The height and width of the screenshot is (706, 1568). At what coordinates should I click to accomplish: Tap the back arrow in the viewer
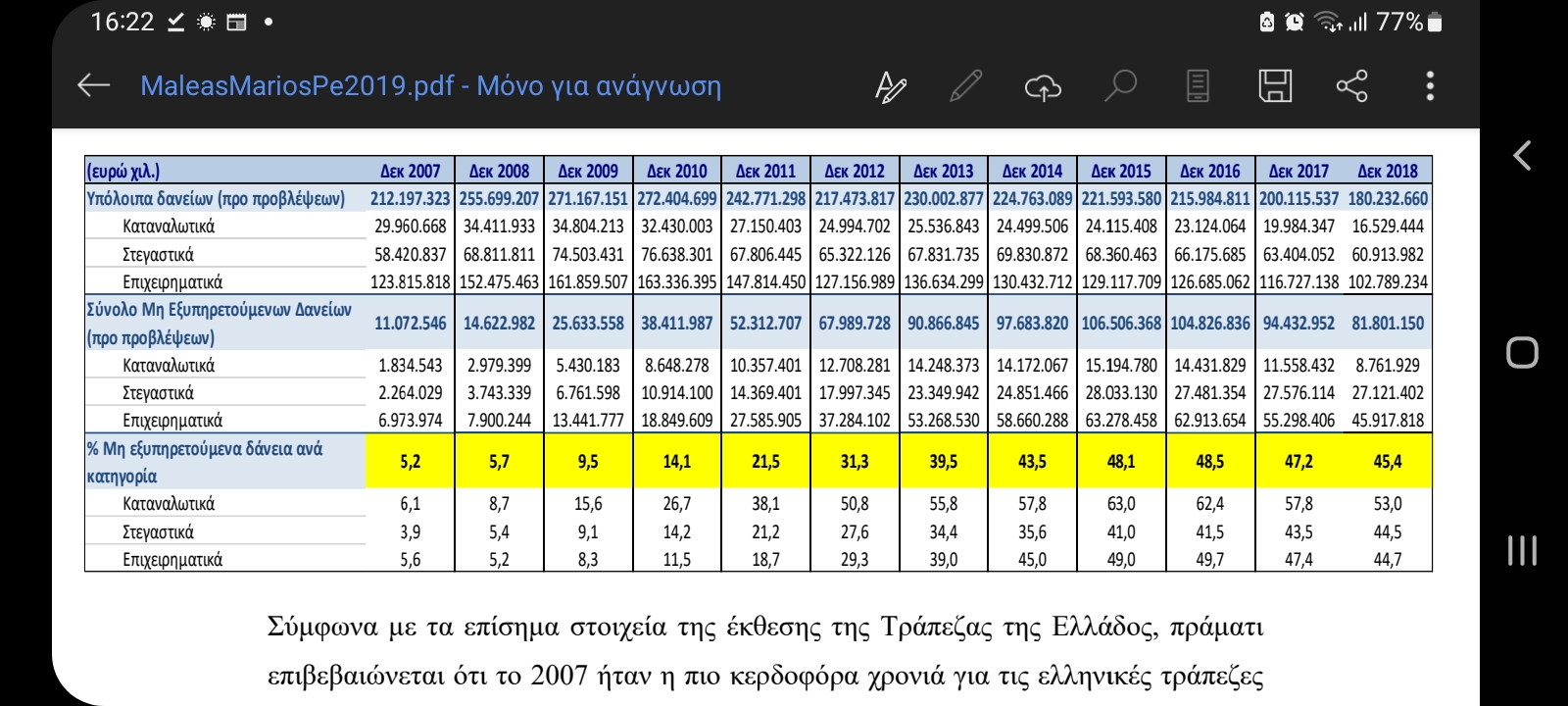(x=93, y=85)
